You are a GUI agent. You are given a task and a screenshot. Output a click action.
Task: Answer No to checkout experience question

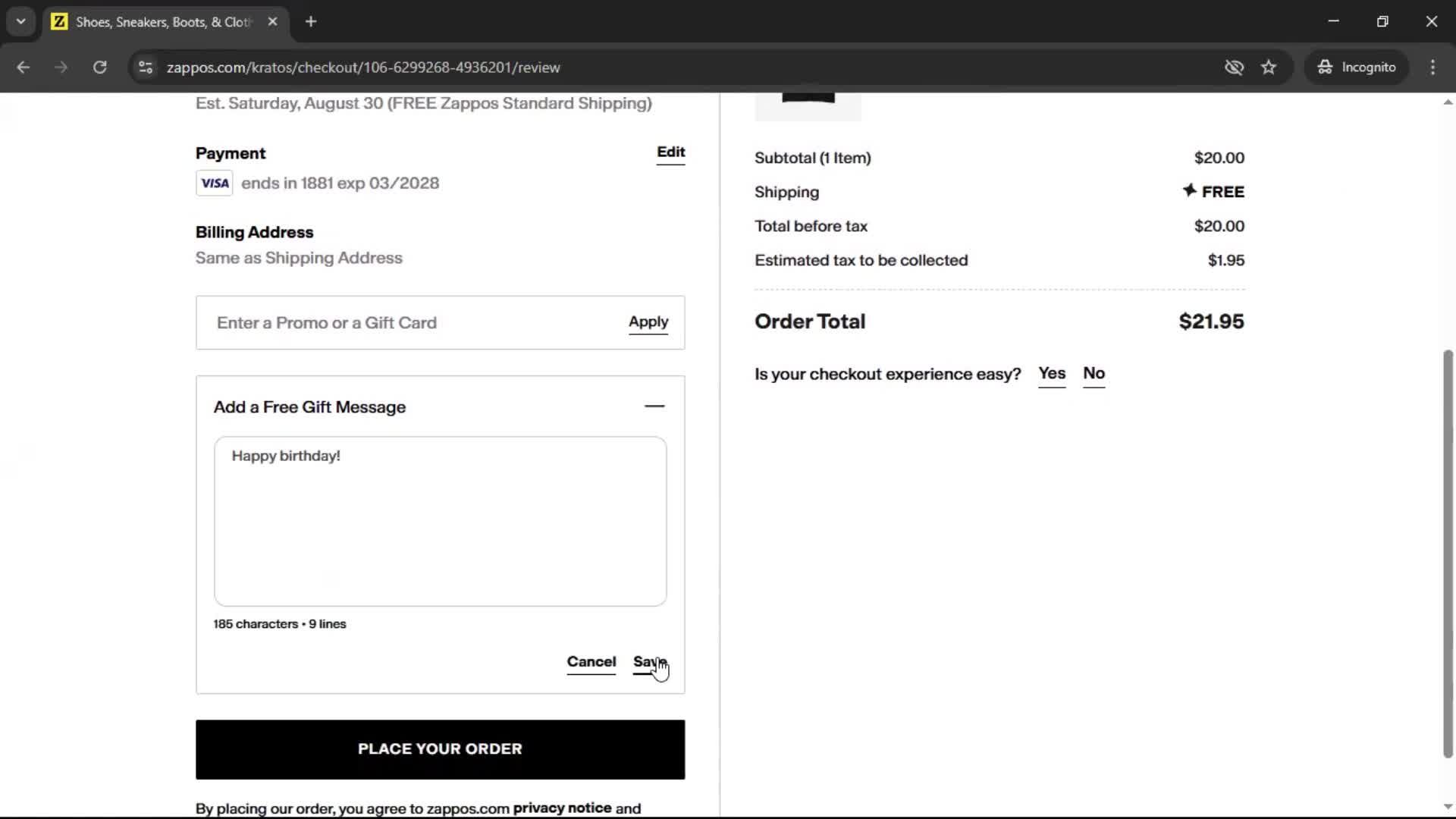[1094, 374]
